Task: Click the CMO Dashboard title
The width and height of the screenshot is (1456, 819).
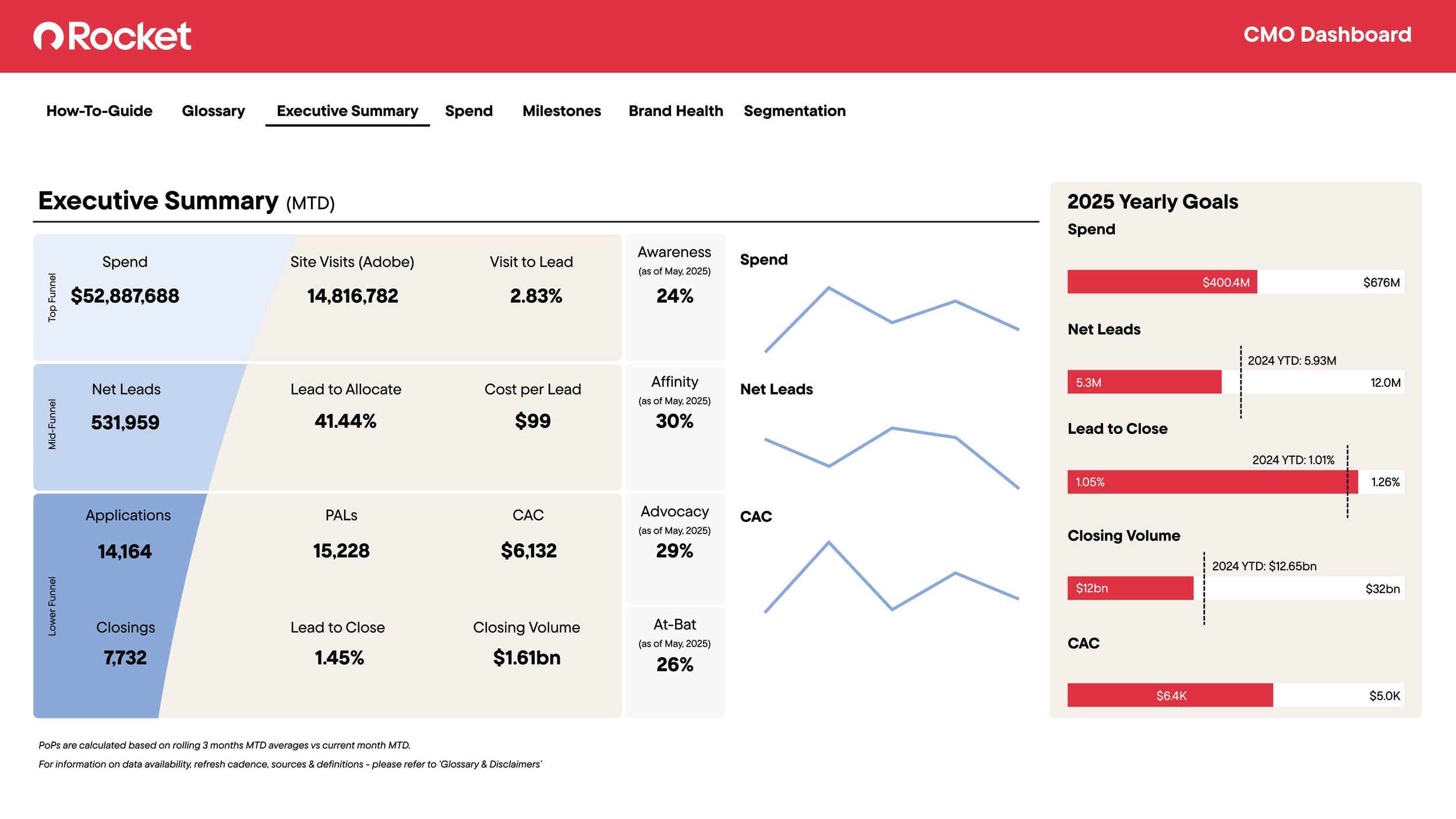Action: pos(1327,35)
